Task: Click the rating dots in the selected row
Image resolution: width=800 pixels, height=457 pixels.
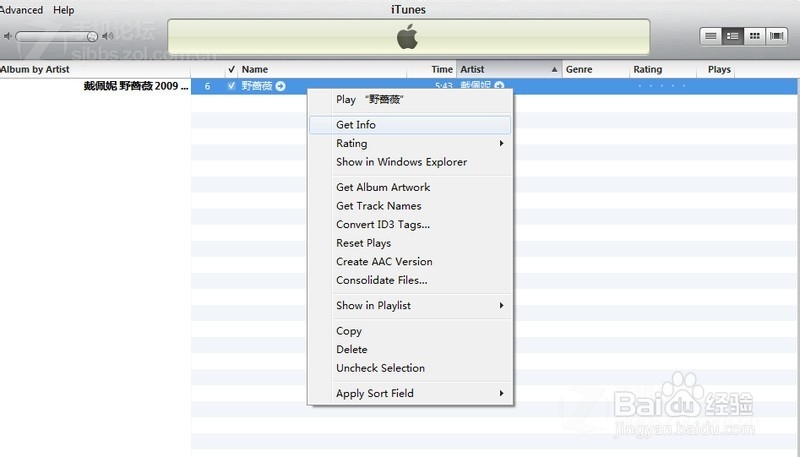Action: tap(662, 86)
